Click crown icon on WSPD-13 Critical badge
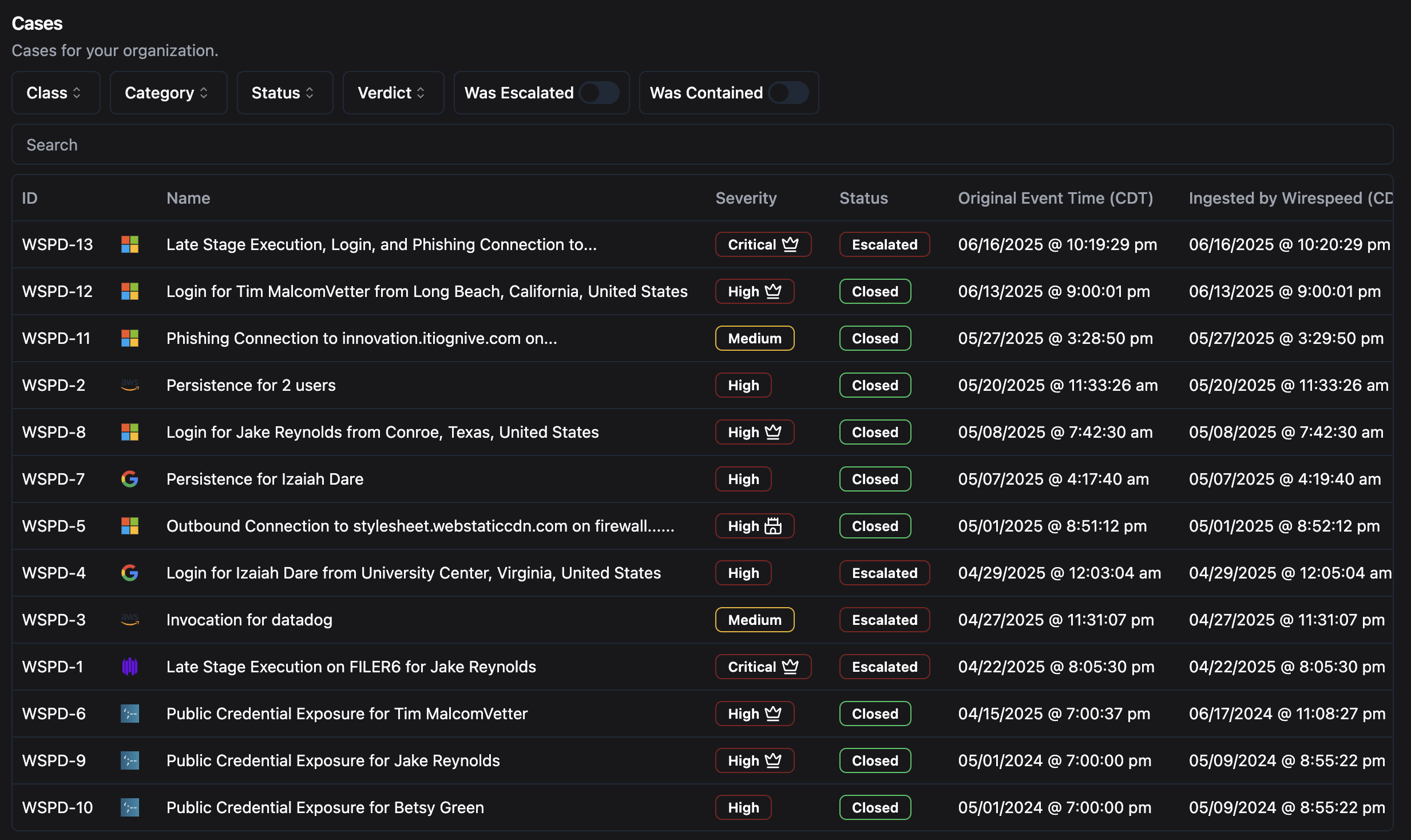 tap(790, 244)
